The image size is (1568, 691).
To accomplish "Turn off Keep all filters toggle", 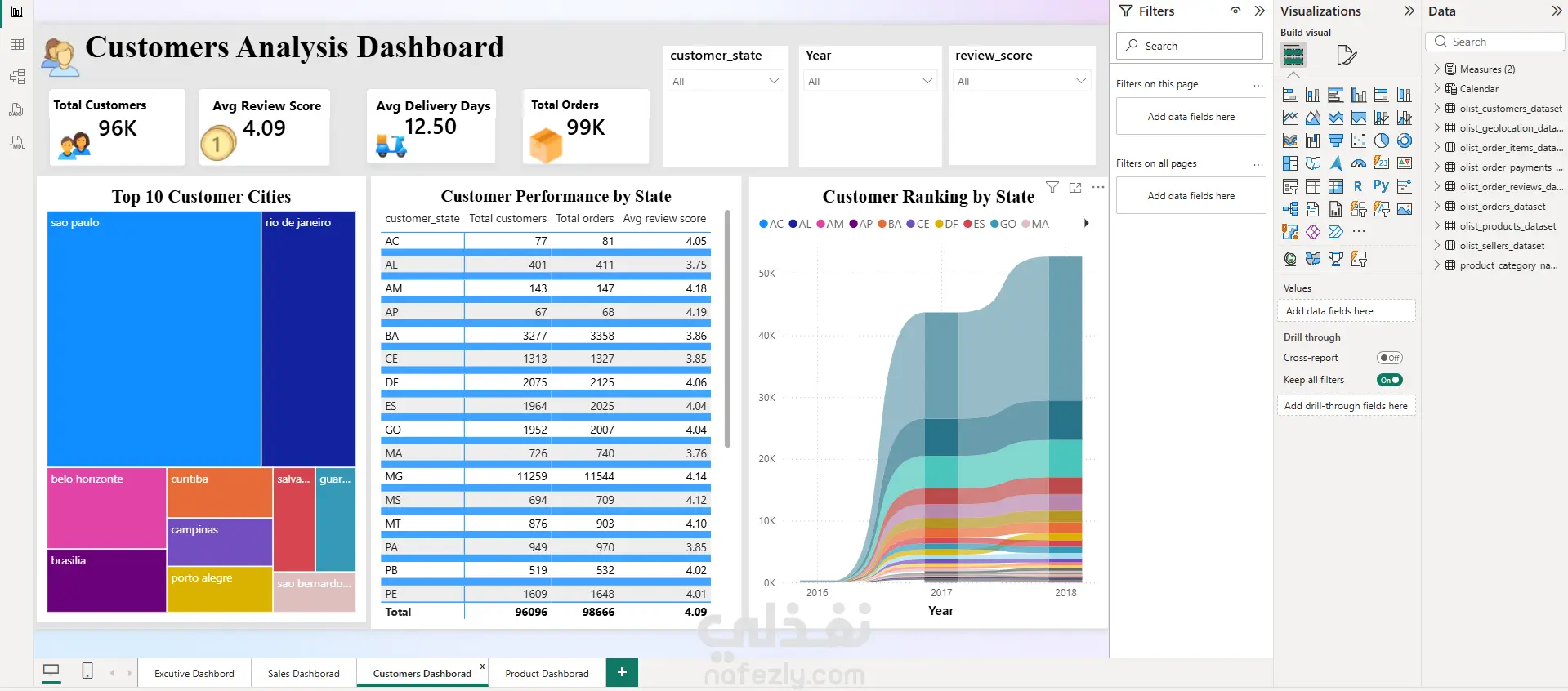I will pyautogui.click(x=1389, y=380).
